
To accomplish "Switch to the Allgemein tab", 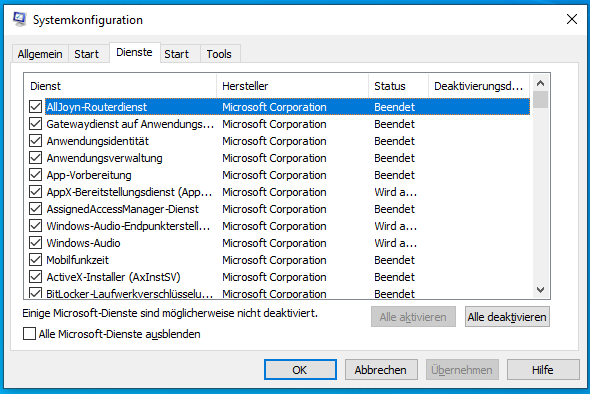I will 40,54.
